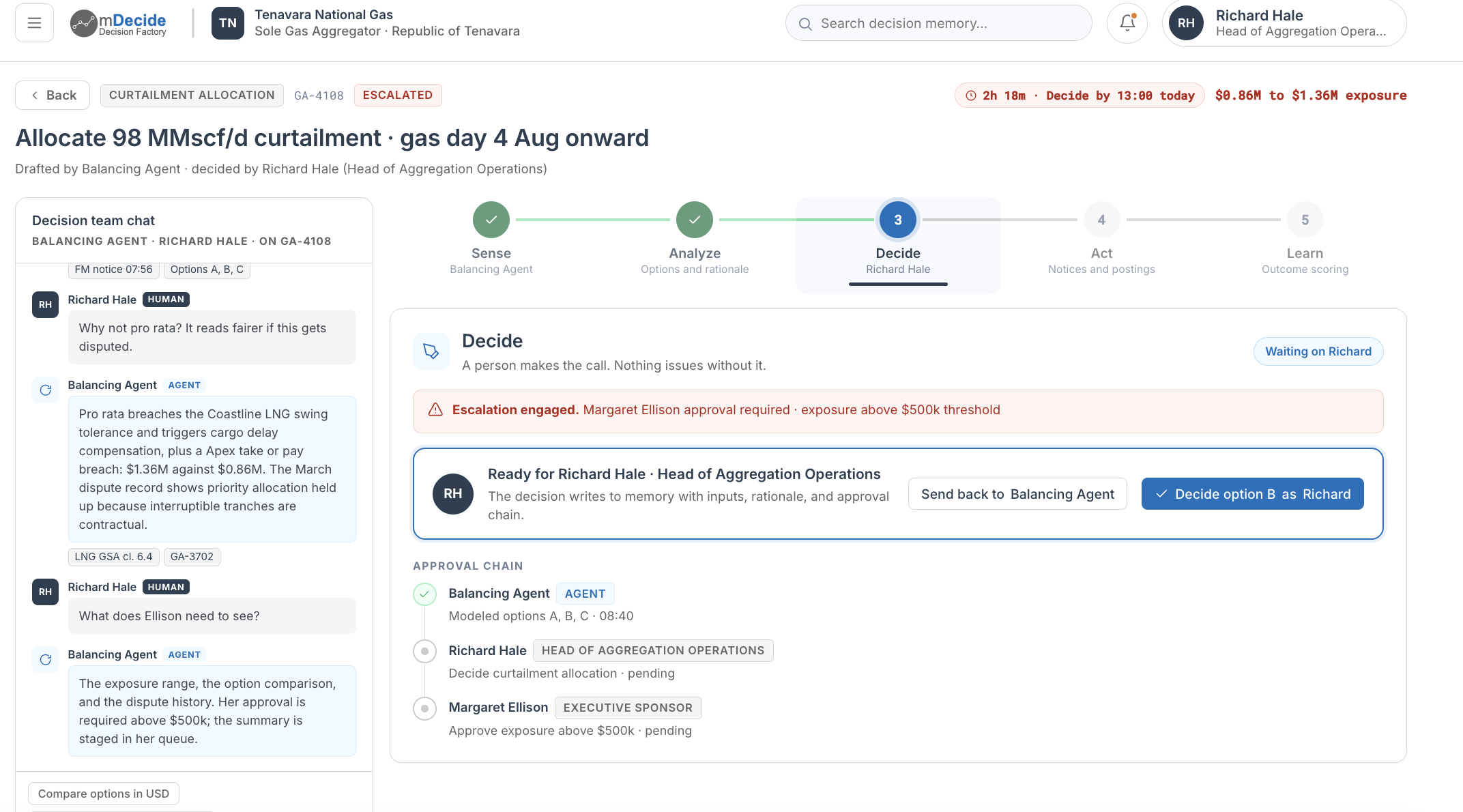Click Decide option B as Richard
Image resolution: width=1463 pixels, height=812 pixels.
tap(1252, 494)
